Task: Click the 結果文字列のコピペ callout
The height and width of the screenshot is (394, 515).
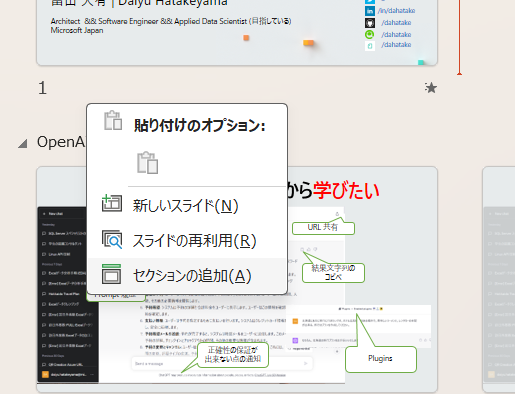Action: click(x=333, y=273)
